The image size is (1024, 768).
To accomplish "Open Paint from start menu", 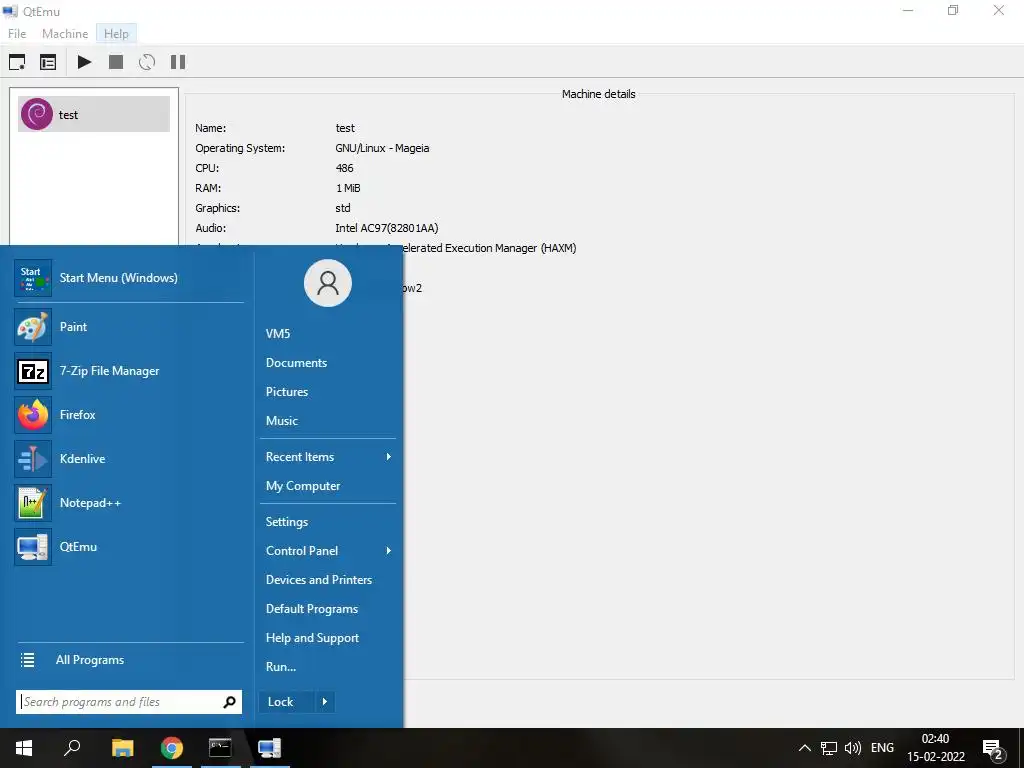I will (129, 327).
